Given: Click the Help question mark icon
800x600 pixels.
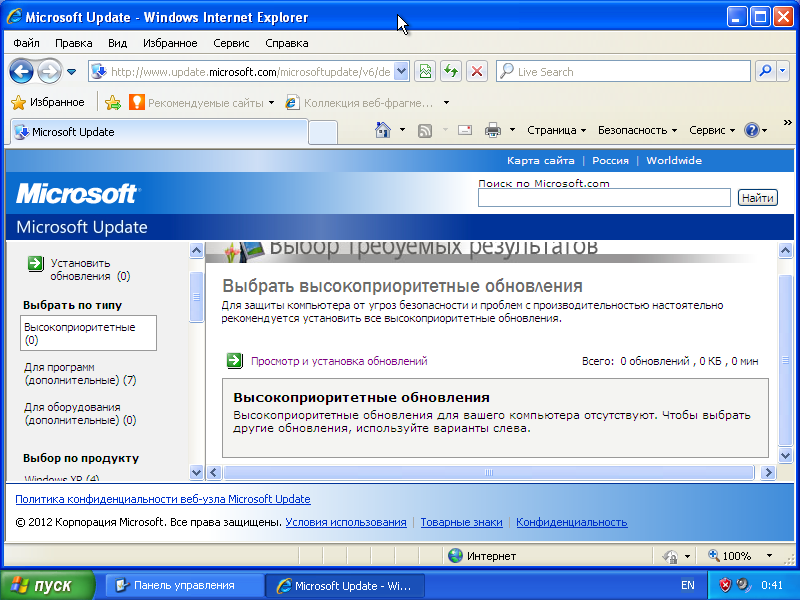Looking at the screenshot, I should coord(752,130).
